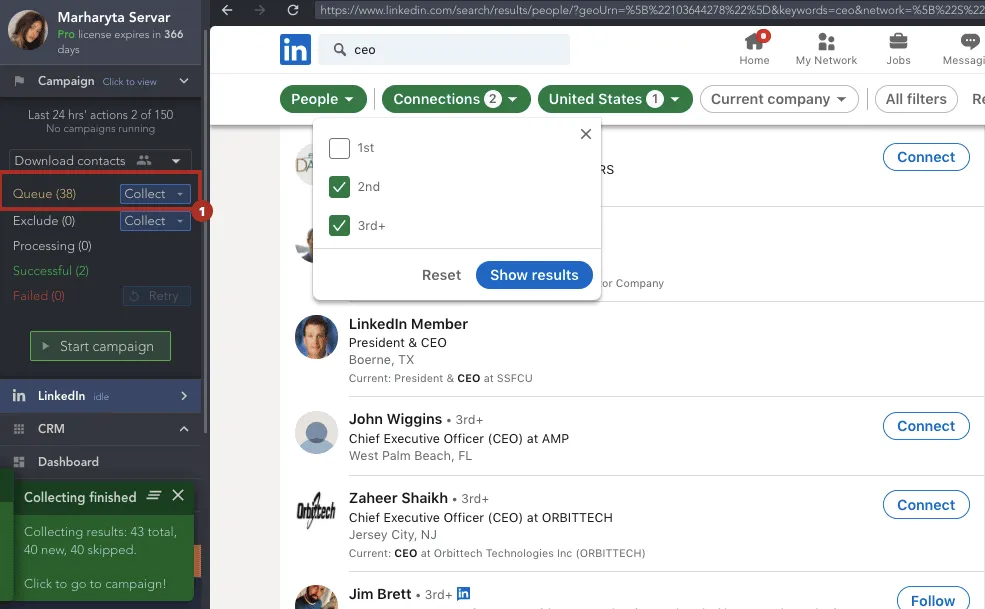This screenshot has width=985, height=609.
Task: Open the People filter dropdown
Action: pos(323,99)
